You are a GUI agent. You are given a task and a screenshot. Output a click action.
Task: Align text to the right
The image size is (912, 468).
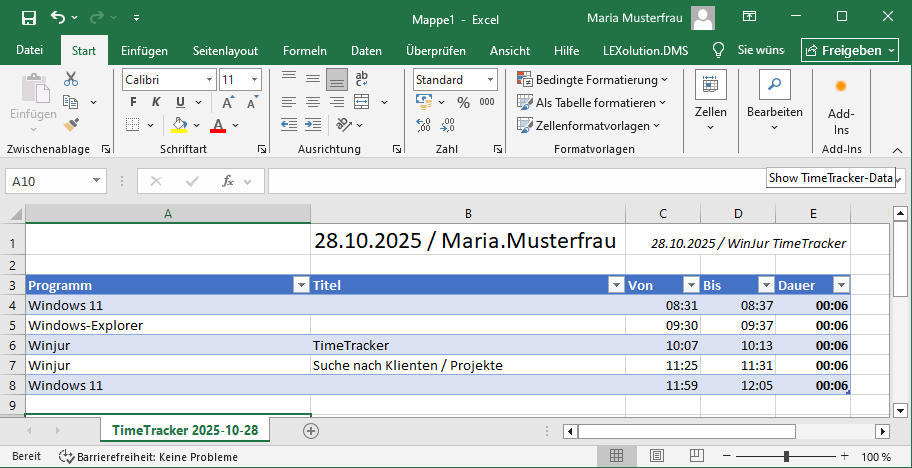pyautogui.click(x=337, y=102)
